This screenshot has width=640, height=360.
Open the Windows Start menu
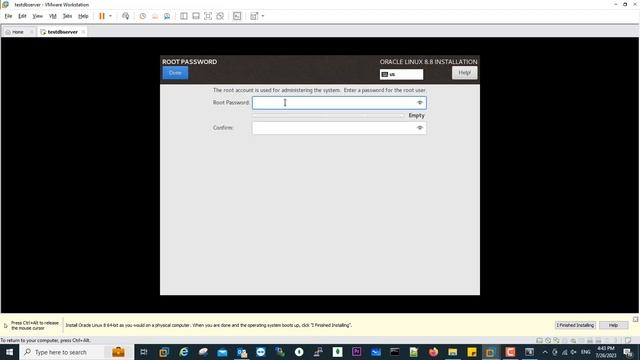[9, 352]
